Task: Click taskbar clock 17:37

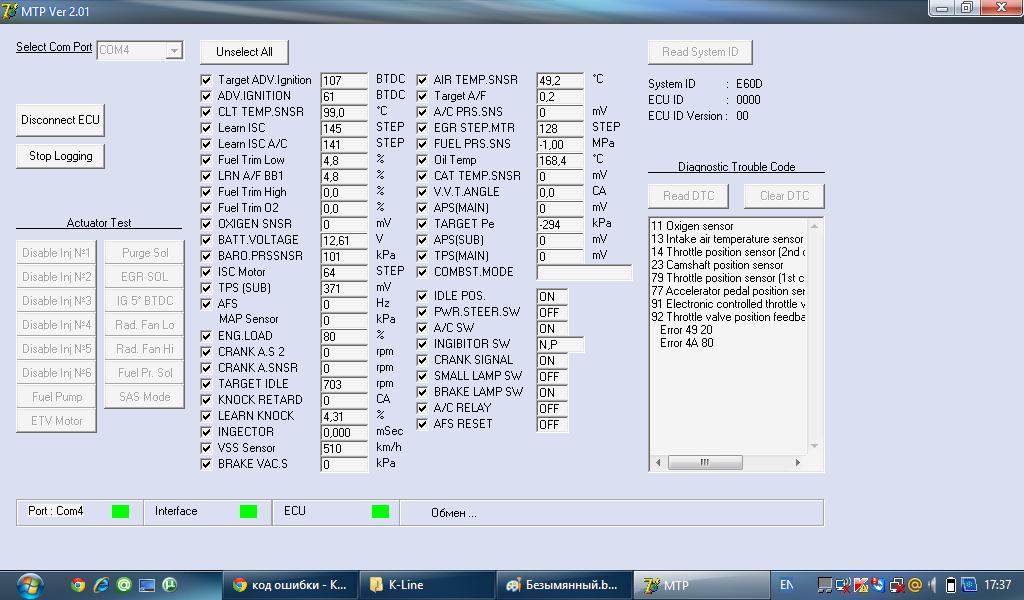Action: 997,585
